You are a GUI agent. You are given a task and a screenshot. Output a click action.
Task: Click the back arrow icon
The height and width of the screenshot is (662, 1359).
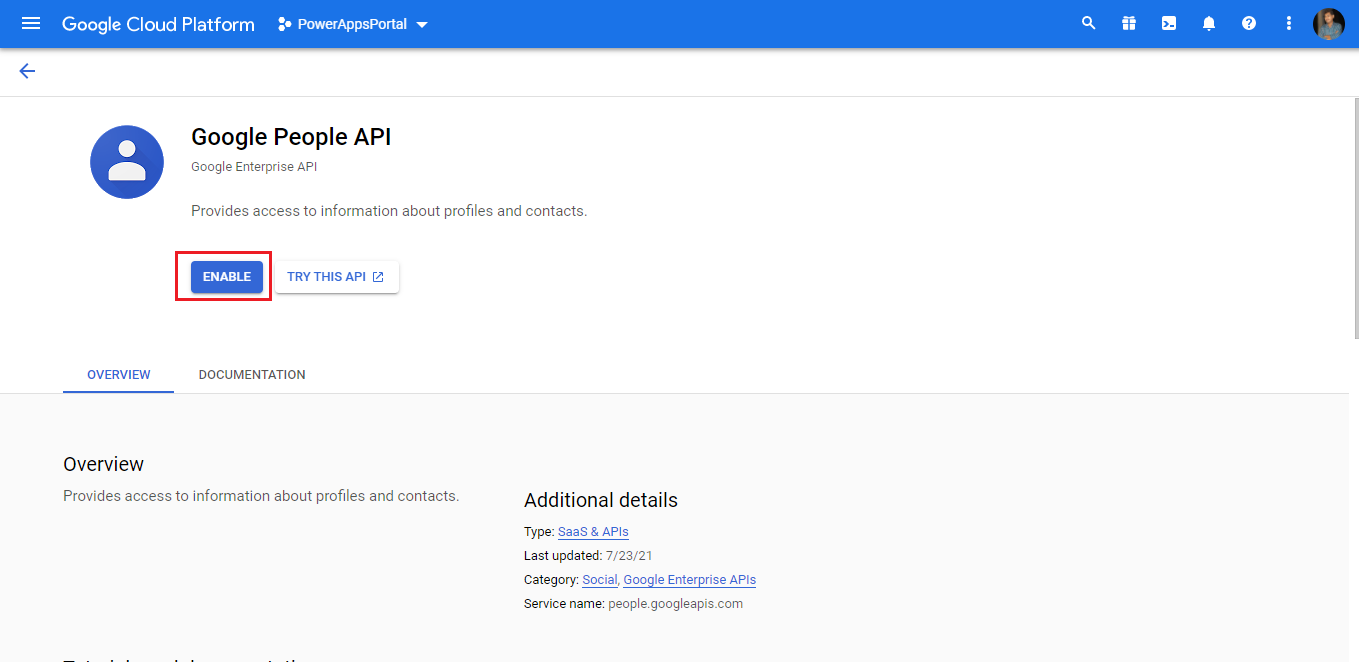pyautogui.click(x=27, y=71)
